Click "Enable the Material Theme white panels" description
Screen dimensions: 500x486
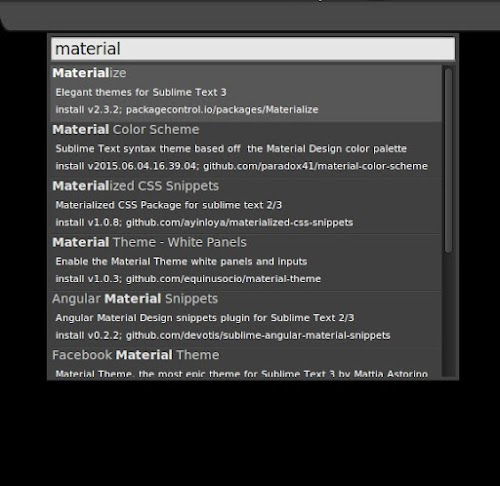[181, 261]
